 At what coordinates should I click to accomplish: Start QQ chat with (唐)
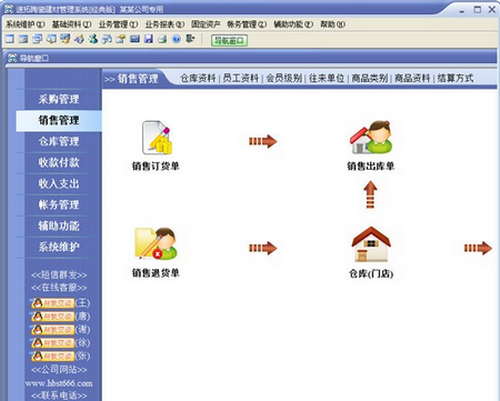tap(53, 316)
